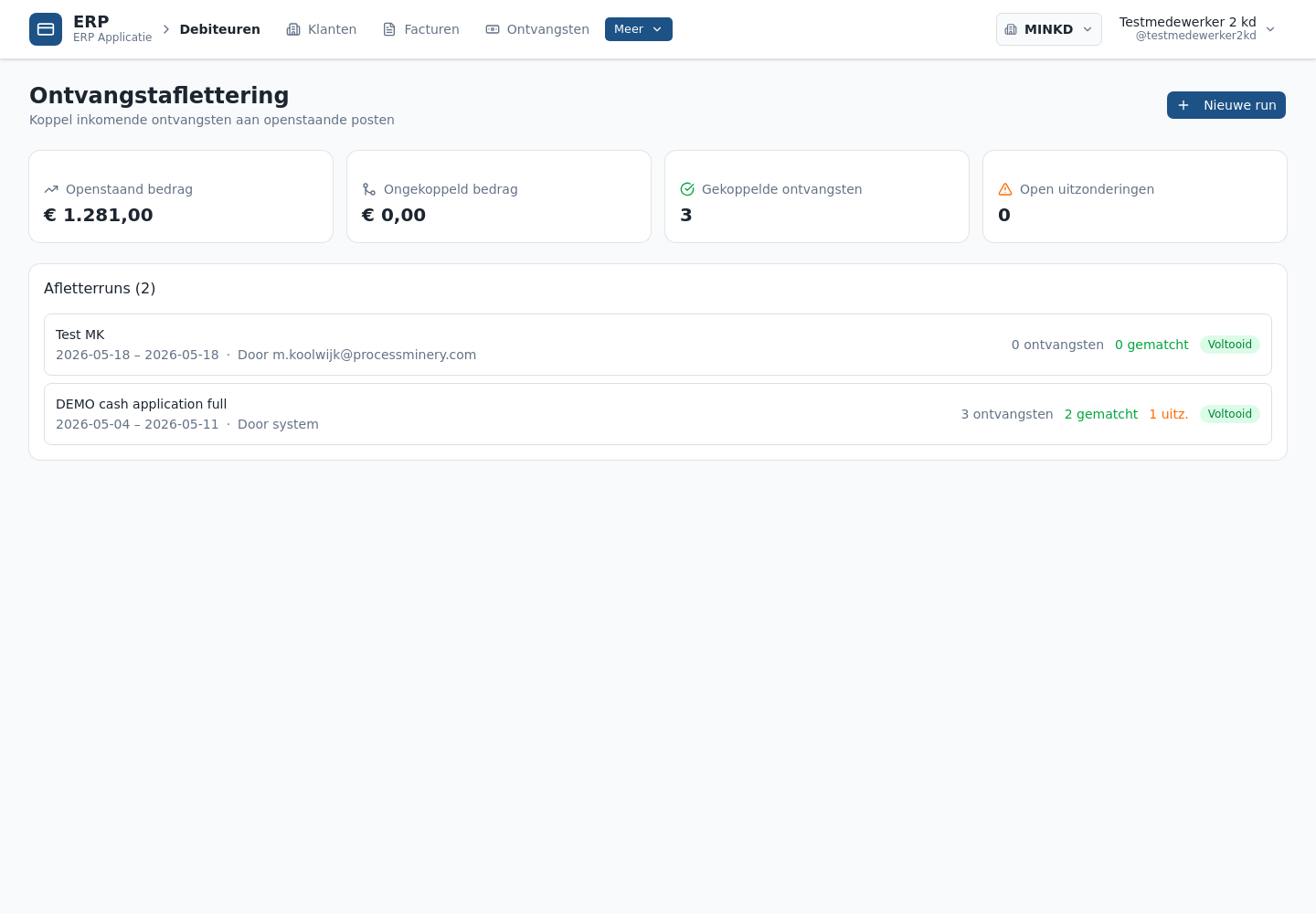Viewport: 1316px width, 914px height.
Task: Open the DEMO cash application full run
Action: coord(658,414)
